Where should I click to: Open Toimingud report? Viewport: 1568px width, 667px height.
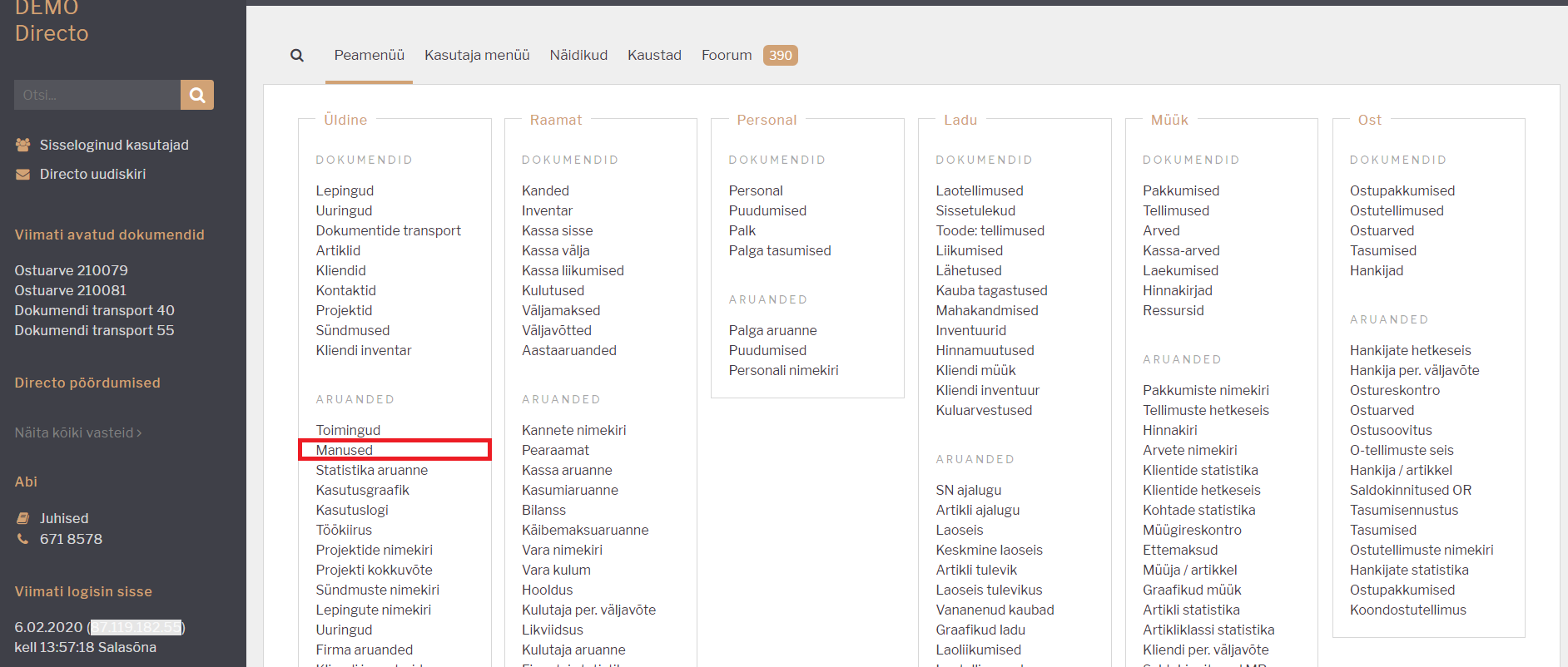348,430
